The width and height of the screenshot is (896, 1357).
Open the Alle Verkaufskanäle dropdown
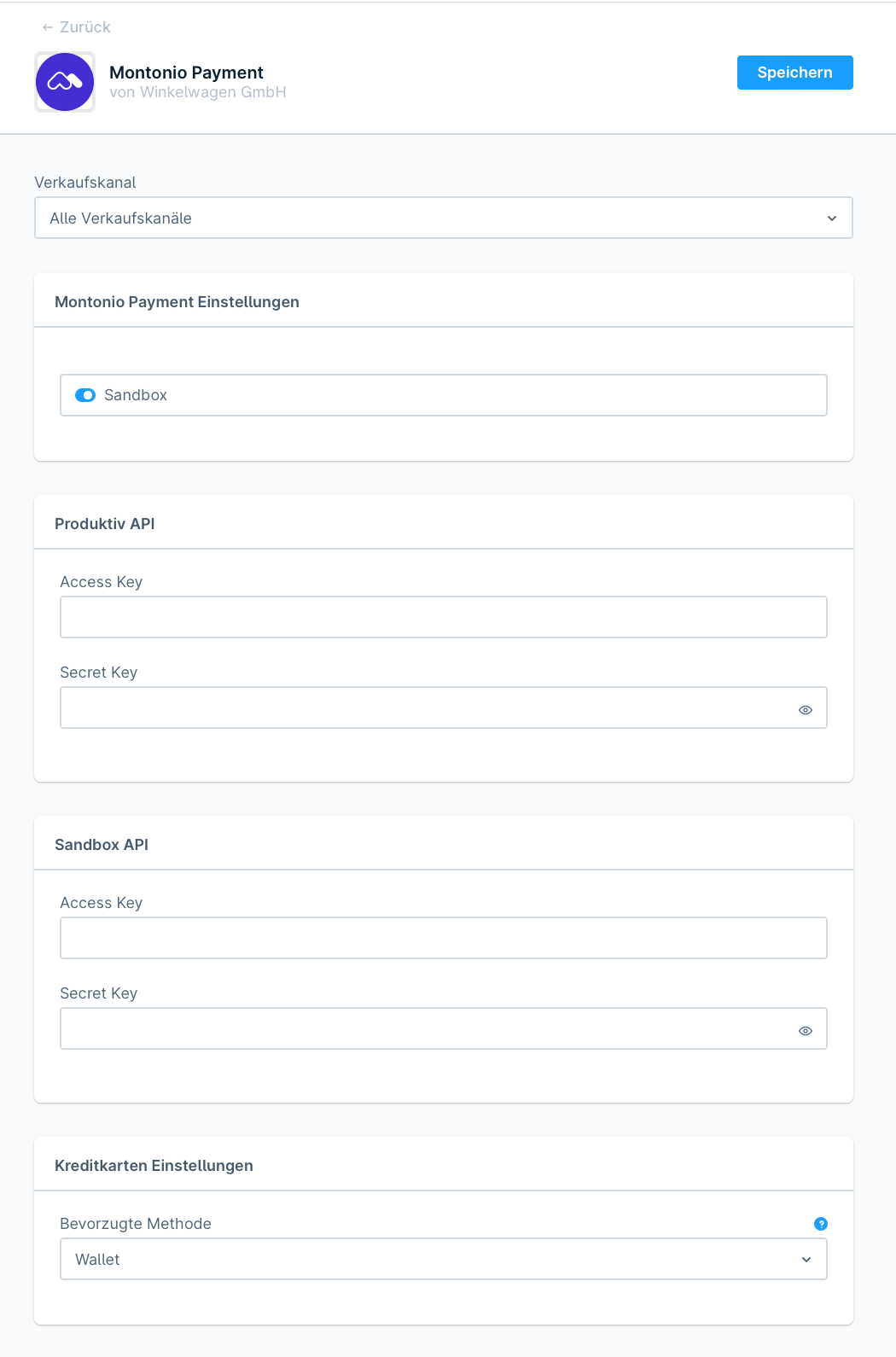(427, 218)
